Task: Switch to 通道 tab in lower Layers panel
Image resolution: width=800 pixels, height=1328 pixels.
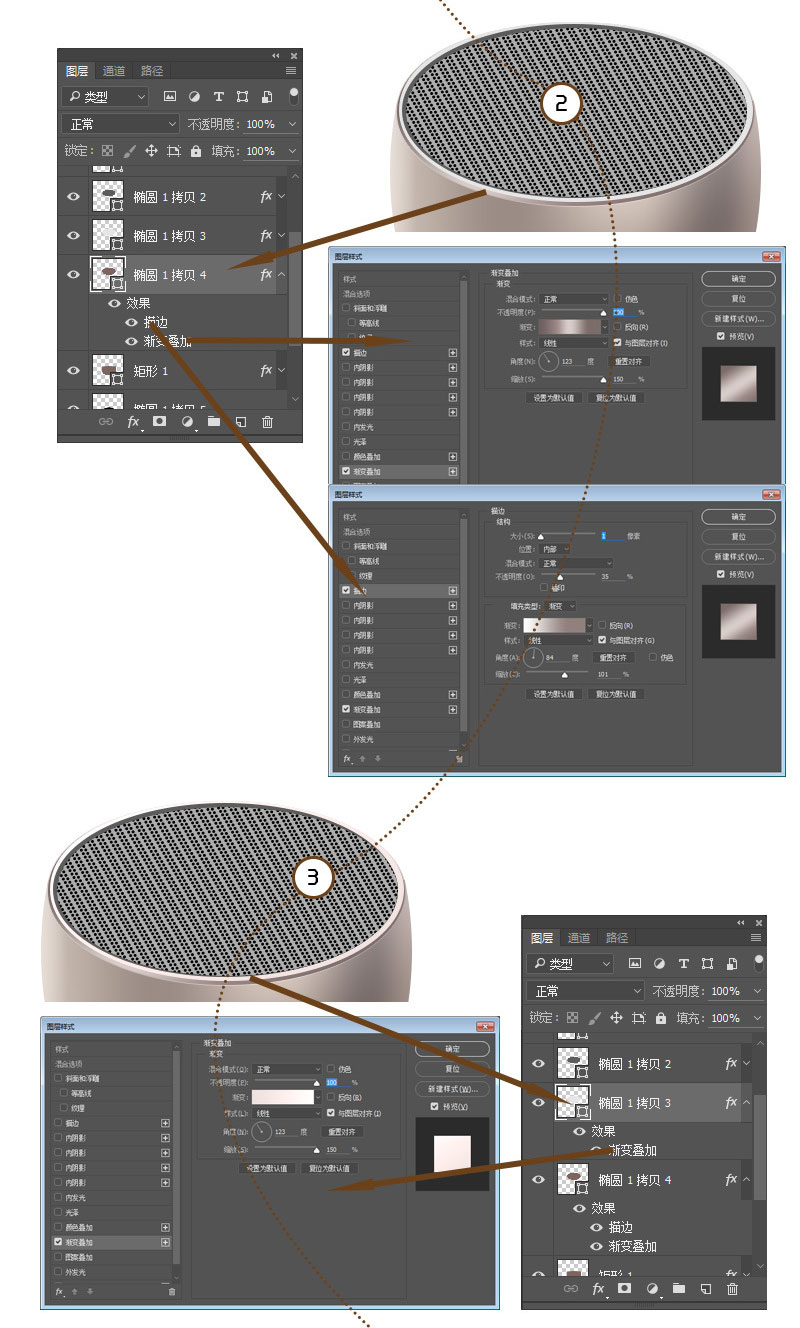Action: click(x=579, y=938)
